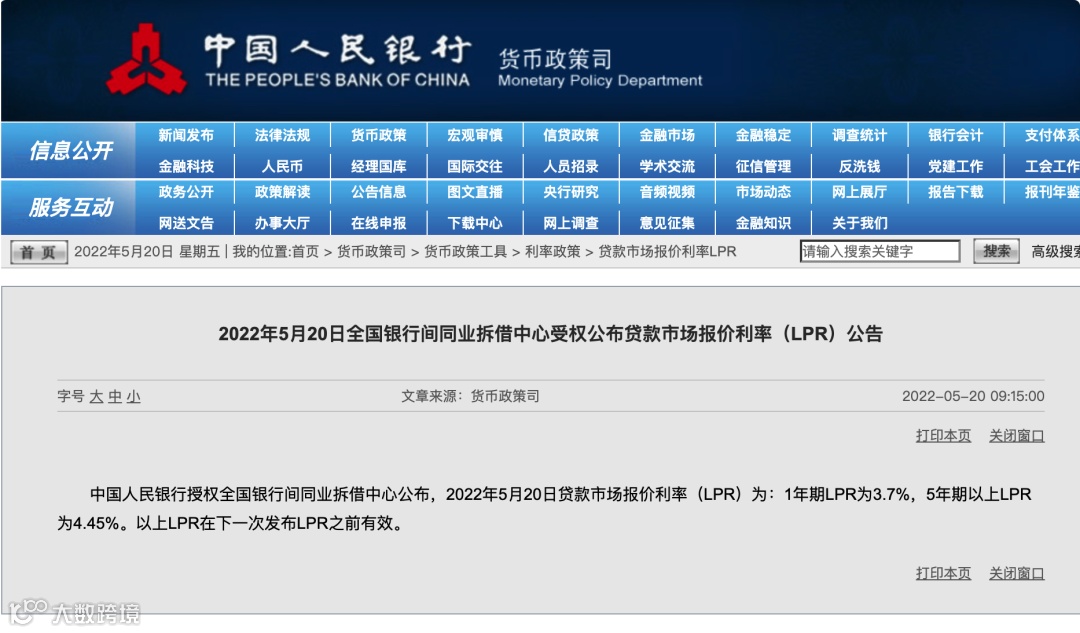Follow the 利率政策 breadcrumb link
This screenshot has height=633, width=1080.
(x=552, y=251)
